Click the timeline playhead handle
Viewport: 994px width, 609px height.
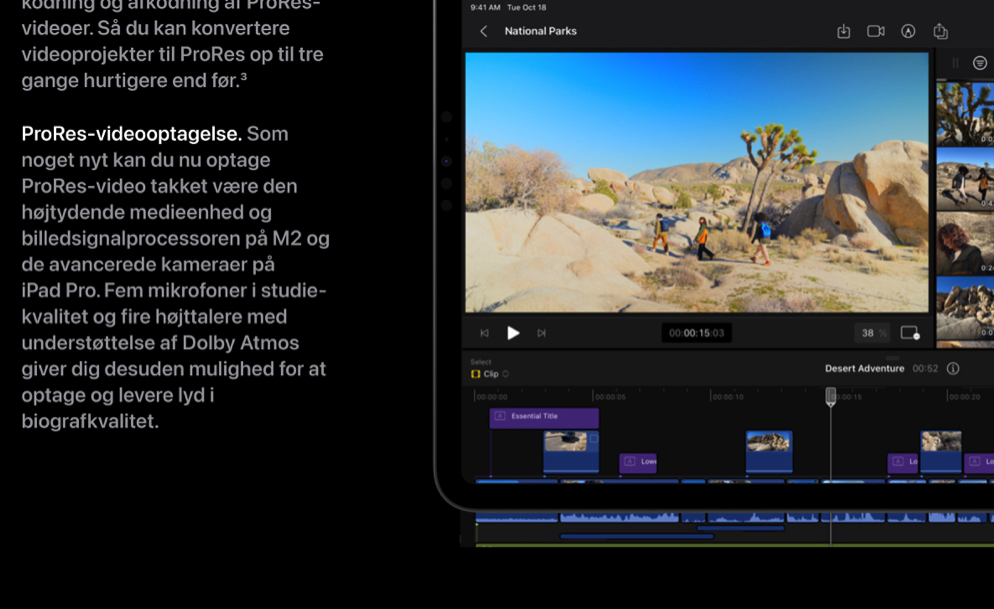pyautogui.click(x=830, y=396)
